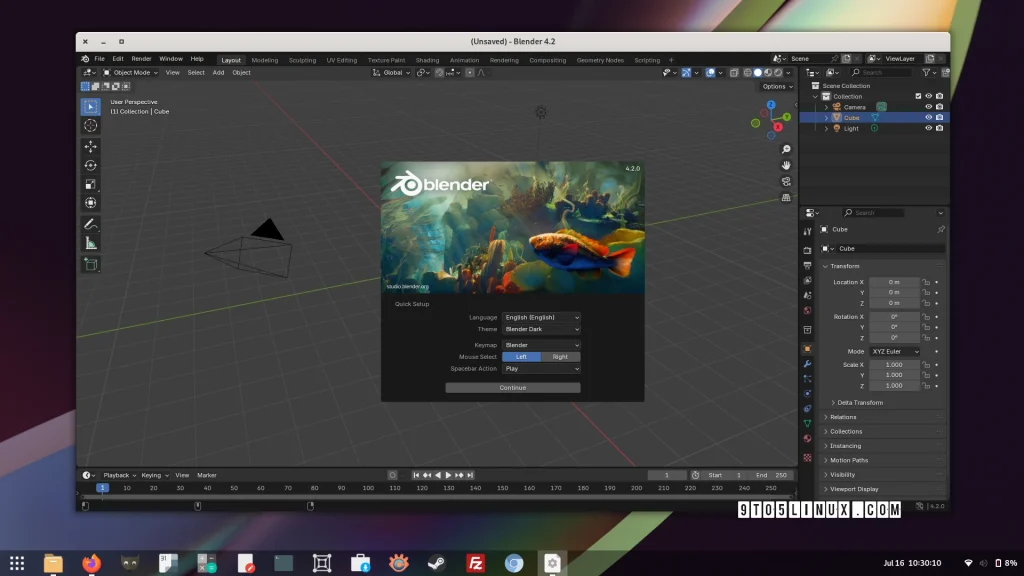Activate the Measure tool
Viewport: 1024px width, 576px height.
tap(91, 243)
